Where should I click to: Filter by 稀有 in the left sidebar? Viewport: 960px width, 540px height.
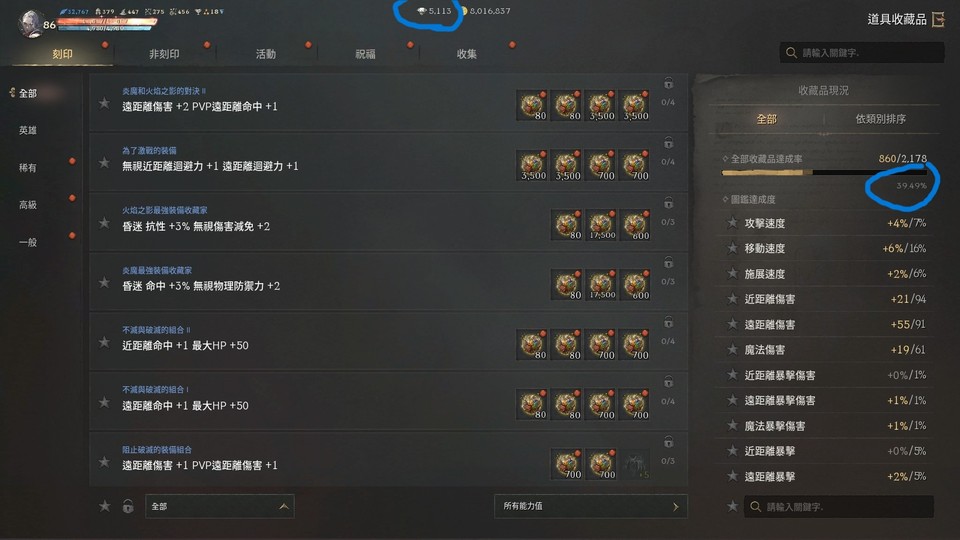point(28,168)
